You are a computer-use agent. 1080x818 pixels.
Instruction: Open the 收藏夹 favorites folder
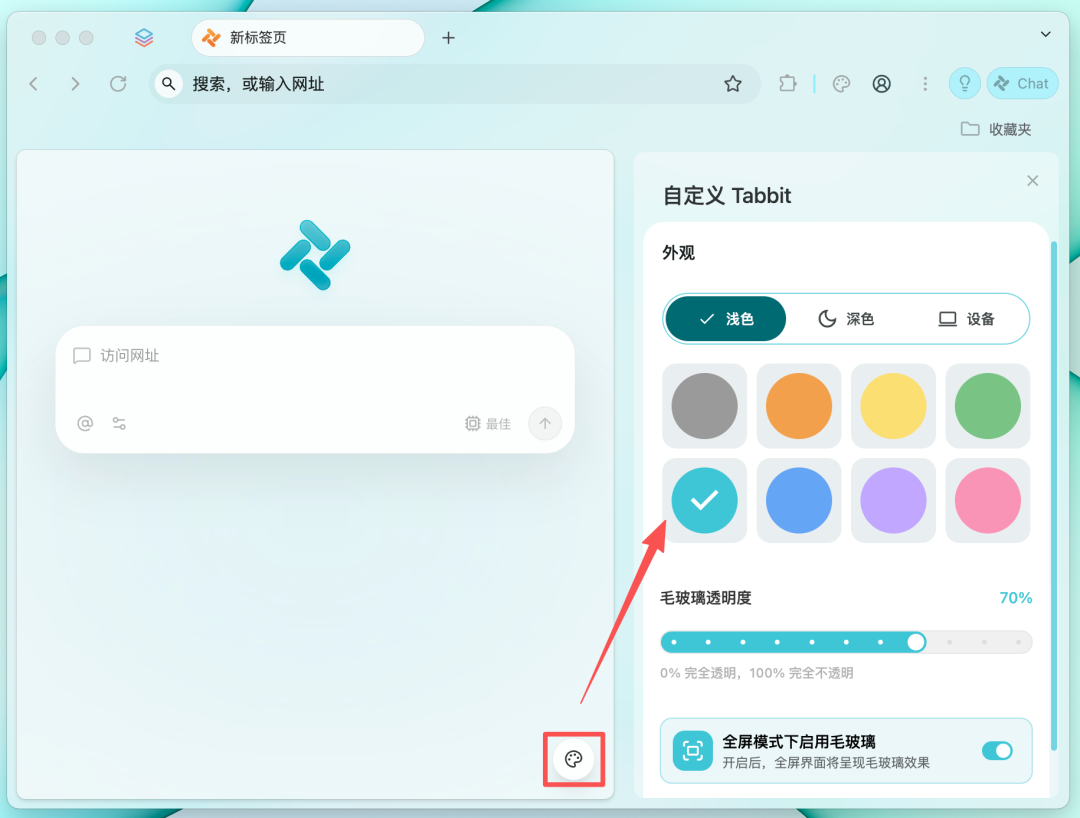tap(996, 129)
